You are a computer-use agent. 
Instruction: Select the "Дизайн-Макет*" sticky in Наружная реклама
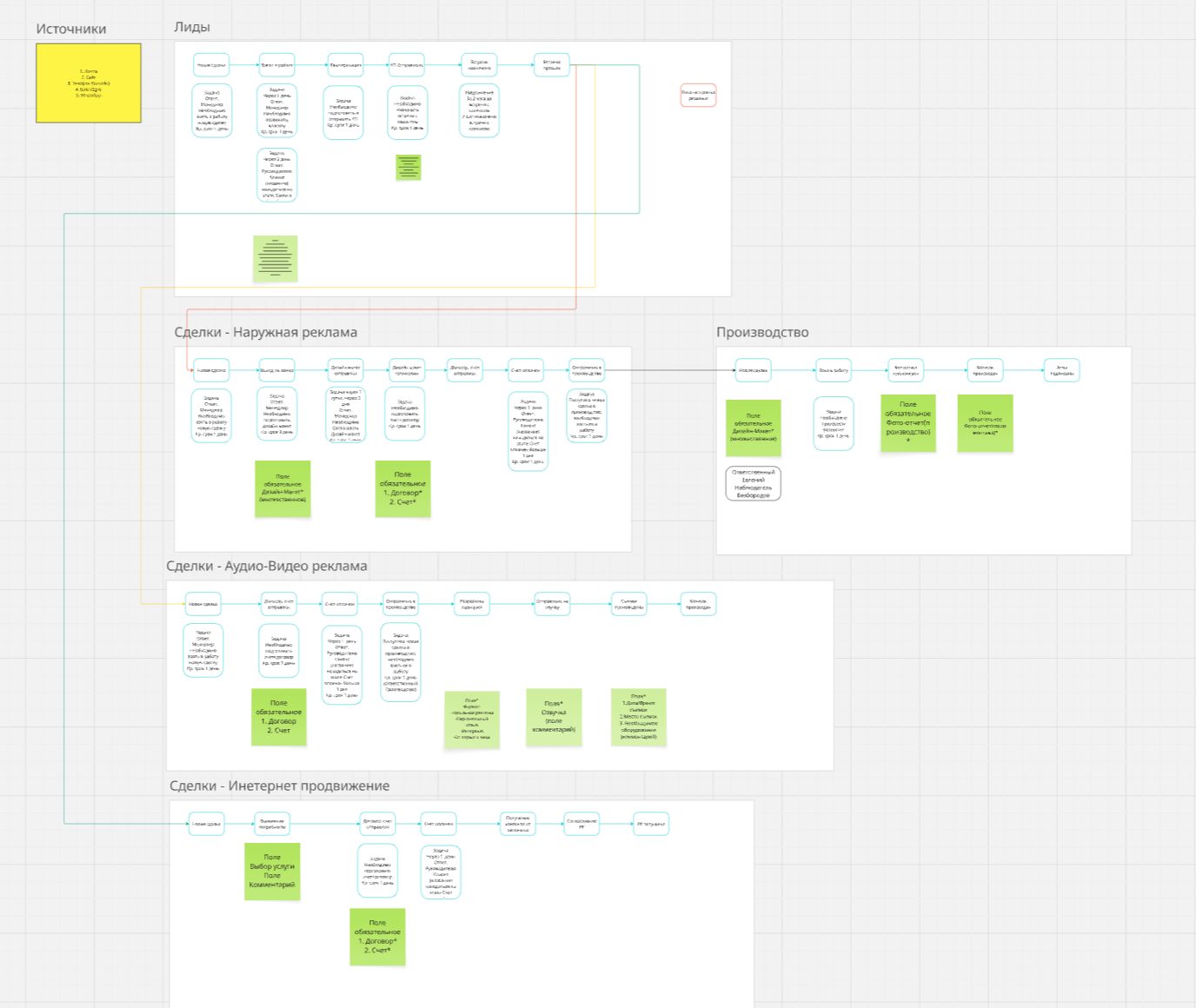[282, 488]
